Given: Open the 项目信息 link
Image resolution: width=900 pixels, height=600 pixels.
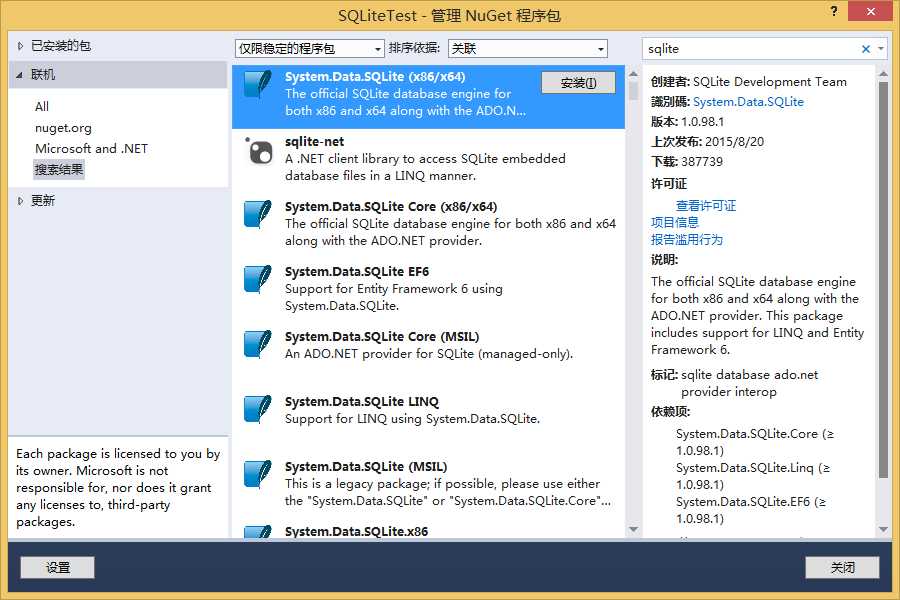Looking at the screenshot, I should coord(674,222).
